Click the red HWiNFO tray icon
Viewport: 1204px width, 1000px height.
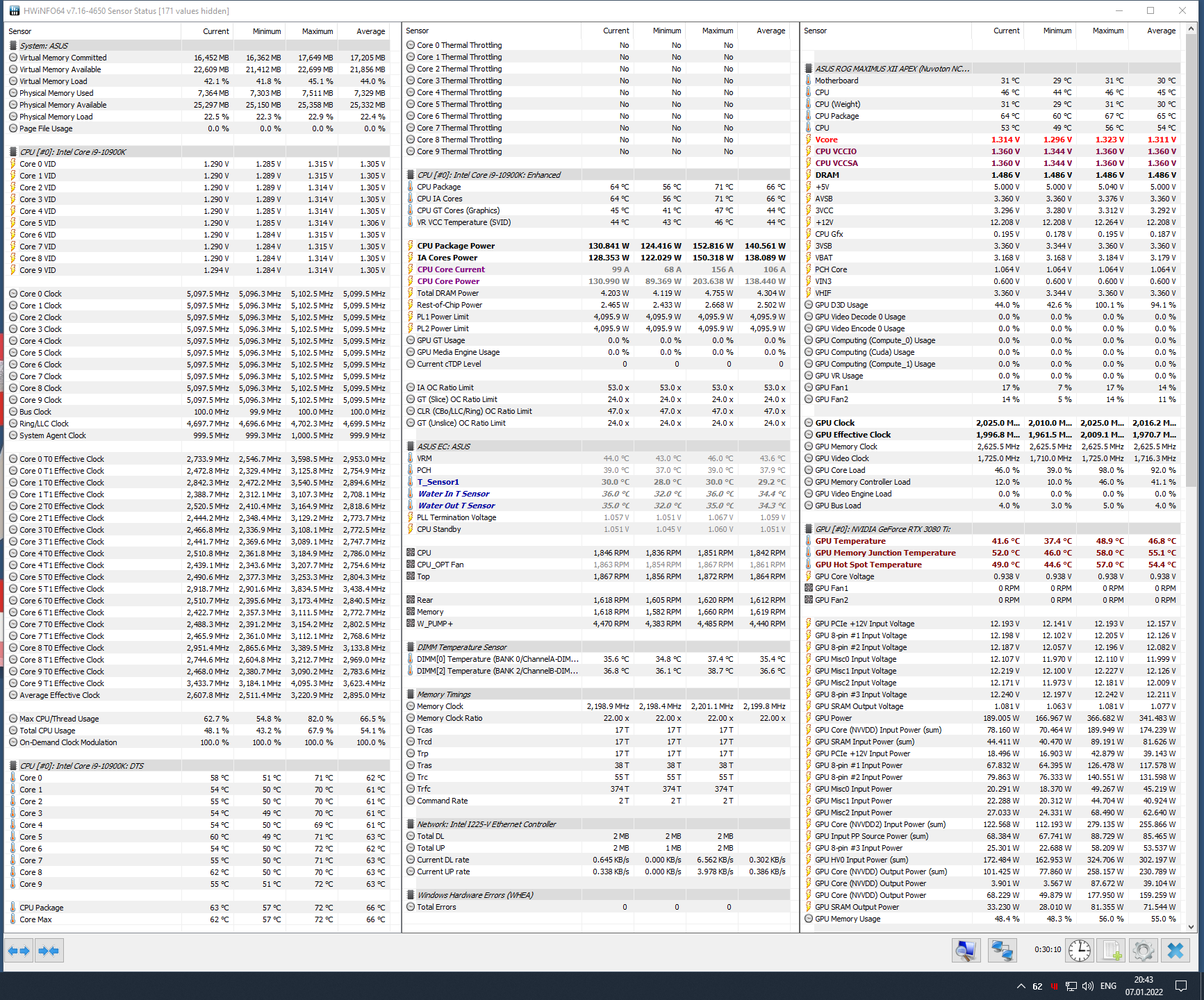tap(1055, 986)
